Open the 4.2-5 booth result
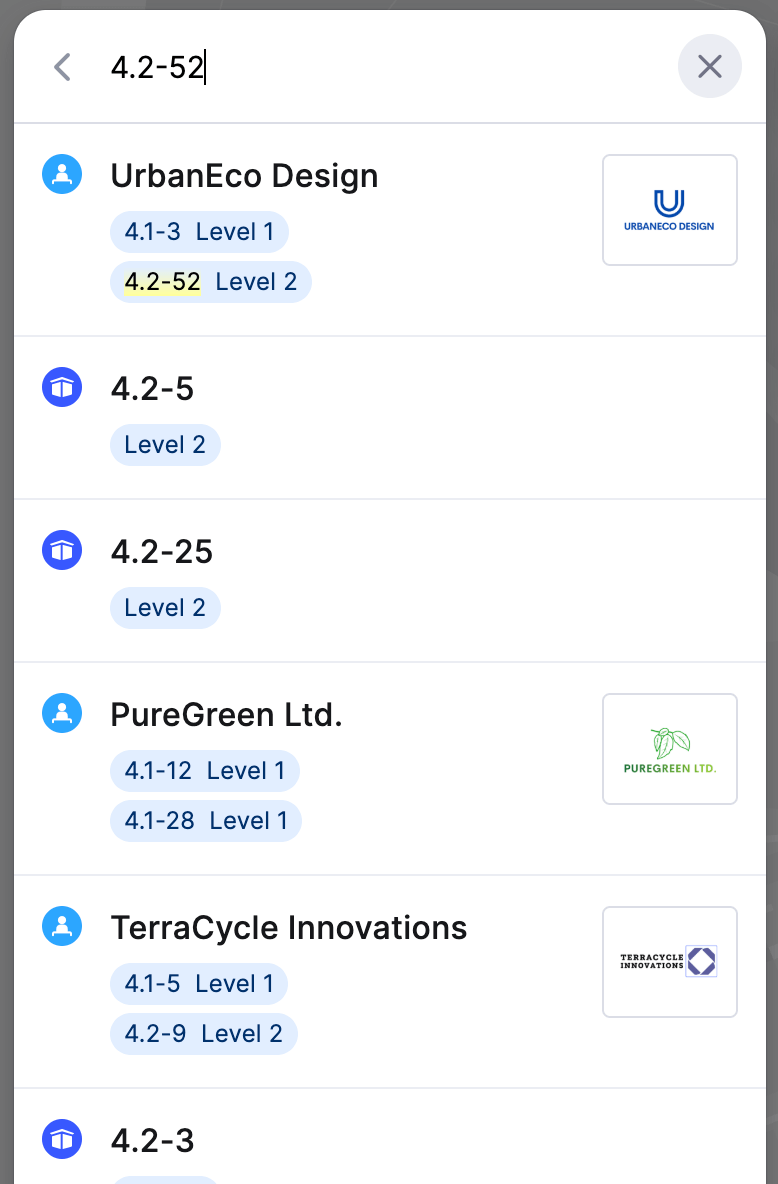Image resolution: width=778 pixels, height=1184 pixels. click(x=390, y=418)
